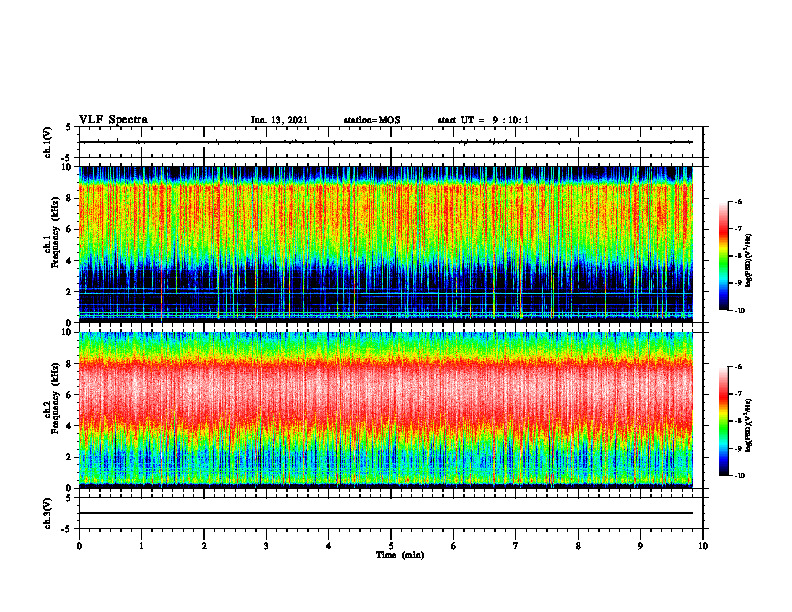Select the "Time (min)" axis label
The width and height of the screenshot is (792, 612).
[x=400, y=555]
